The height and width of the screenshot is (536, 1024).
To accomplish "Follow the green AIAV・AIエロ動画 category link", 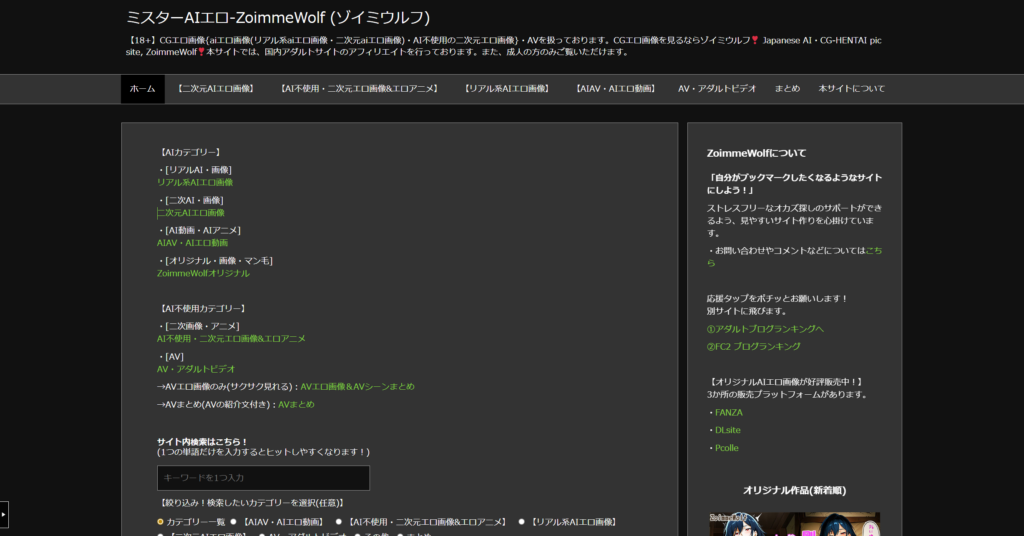I will tap(192, 243).
